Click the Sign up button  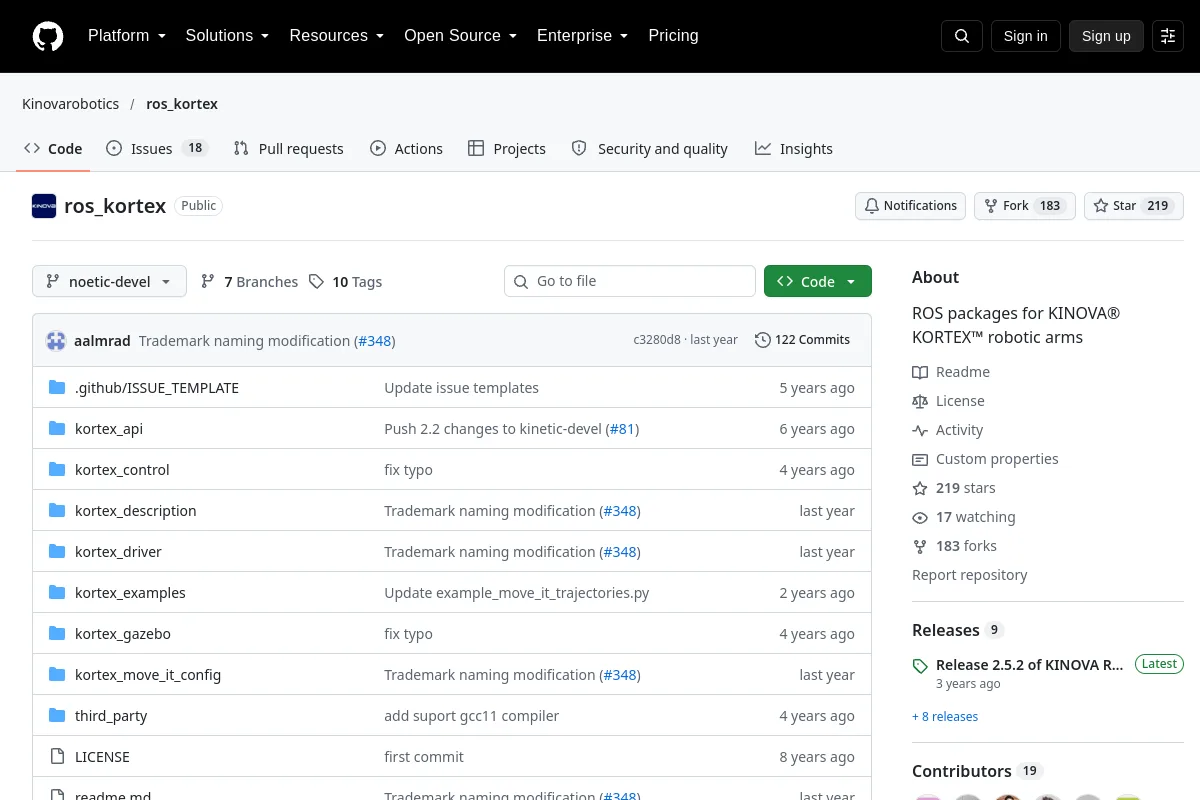pyautogui.click(x=1106, y=36)
